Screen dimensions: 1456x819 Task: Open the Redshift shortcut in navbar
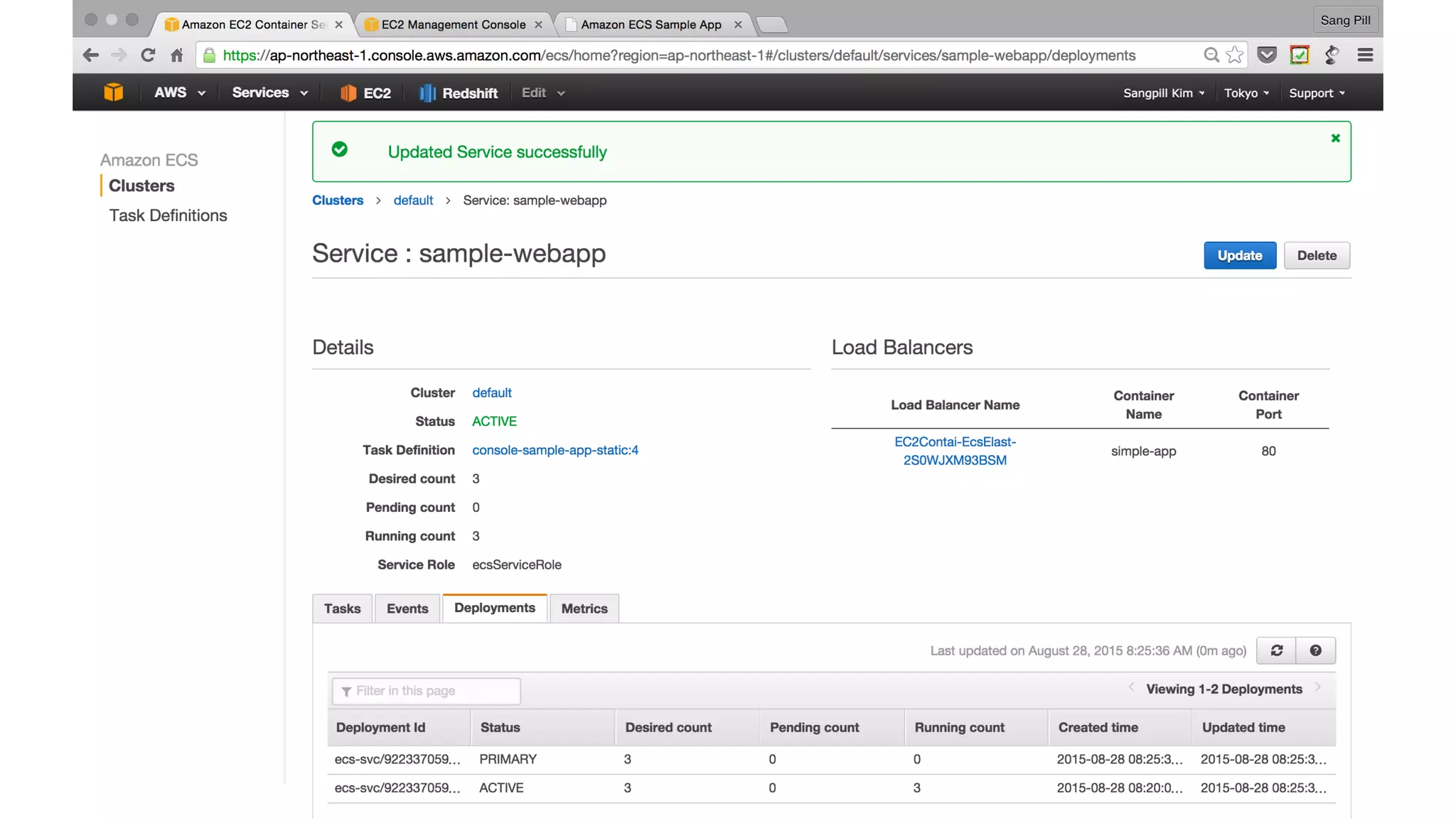(459, 93)
